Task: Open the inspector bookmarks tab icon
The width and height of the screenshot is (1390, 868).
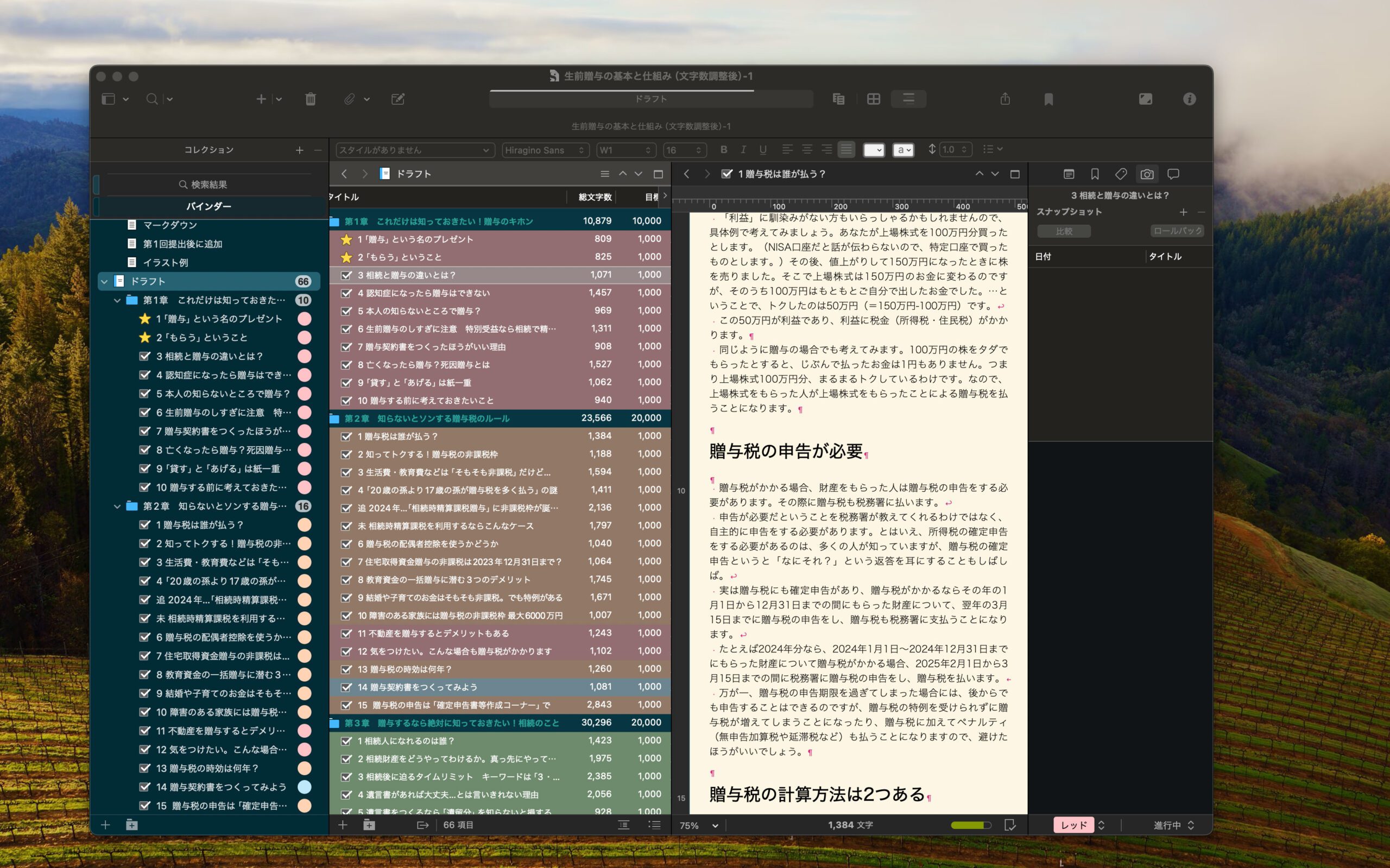Action: [x=1094, y=174]
